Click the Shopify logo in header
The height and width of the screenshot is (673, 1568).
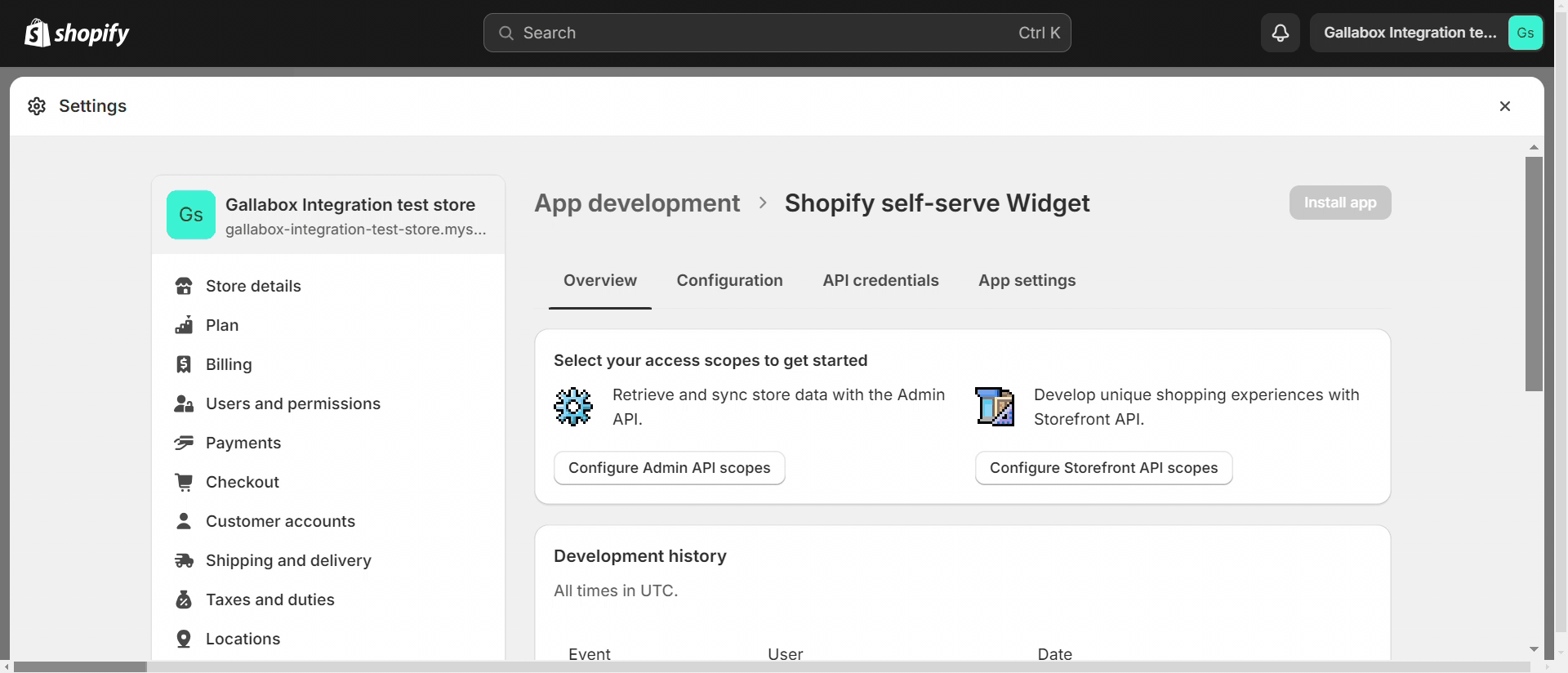point(77,33)
